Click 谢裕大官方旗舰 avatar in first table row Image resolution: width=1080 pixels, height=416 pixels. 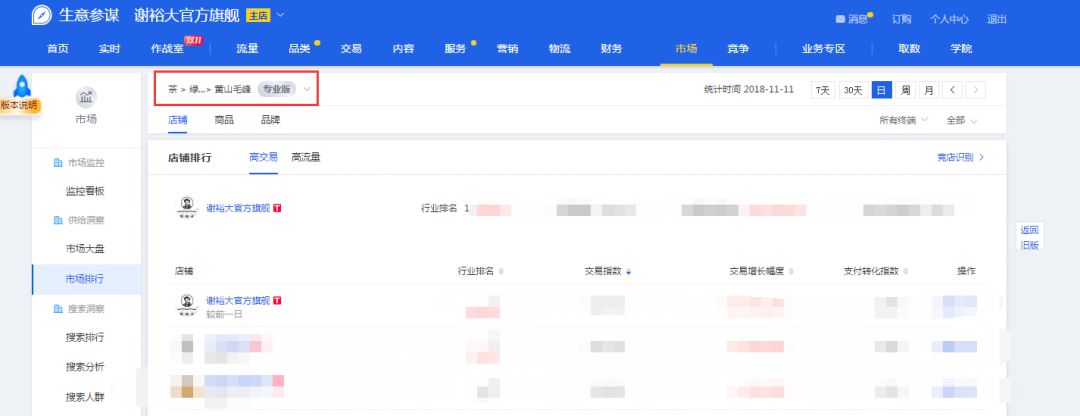(185, 305)
